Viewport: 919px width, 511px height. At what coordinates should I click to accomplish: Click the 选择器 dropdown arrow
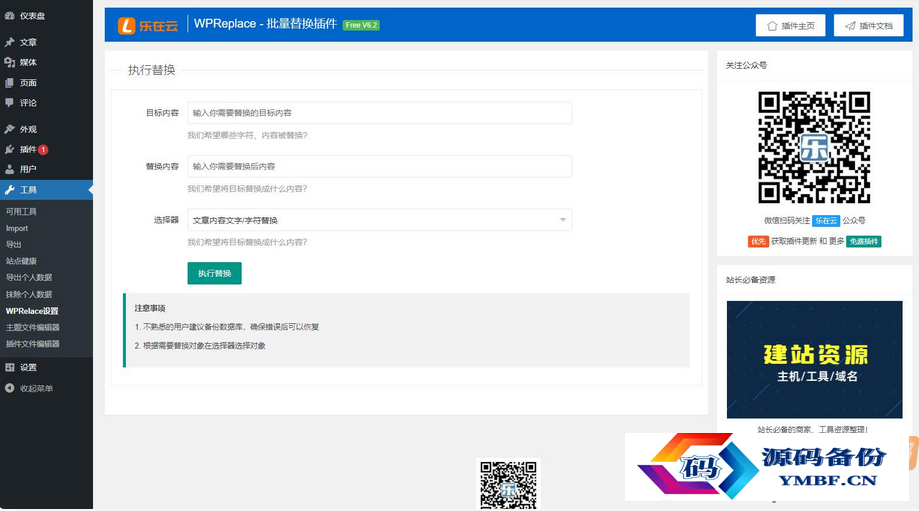(x=563, y=220)
